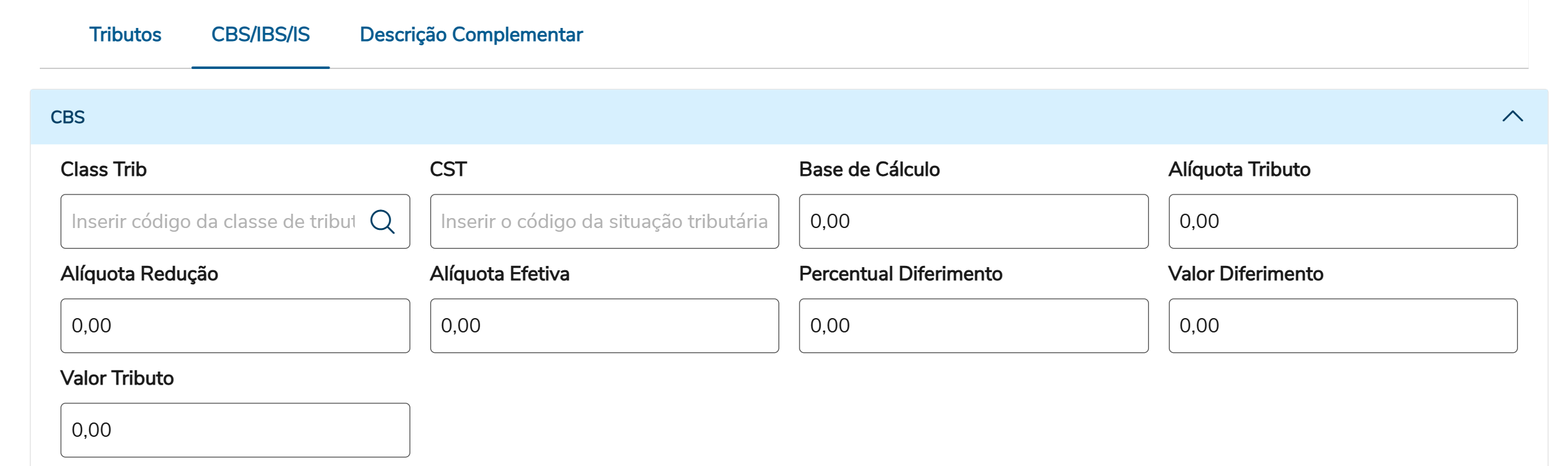Focus the Alíquota Efetiva input field
This screenshot has width=1568, height=466.
(x=604, y=326)
